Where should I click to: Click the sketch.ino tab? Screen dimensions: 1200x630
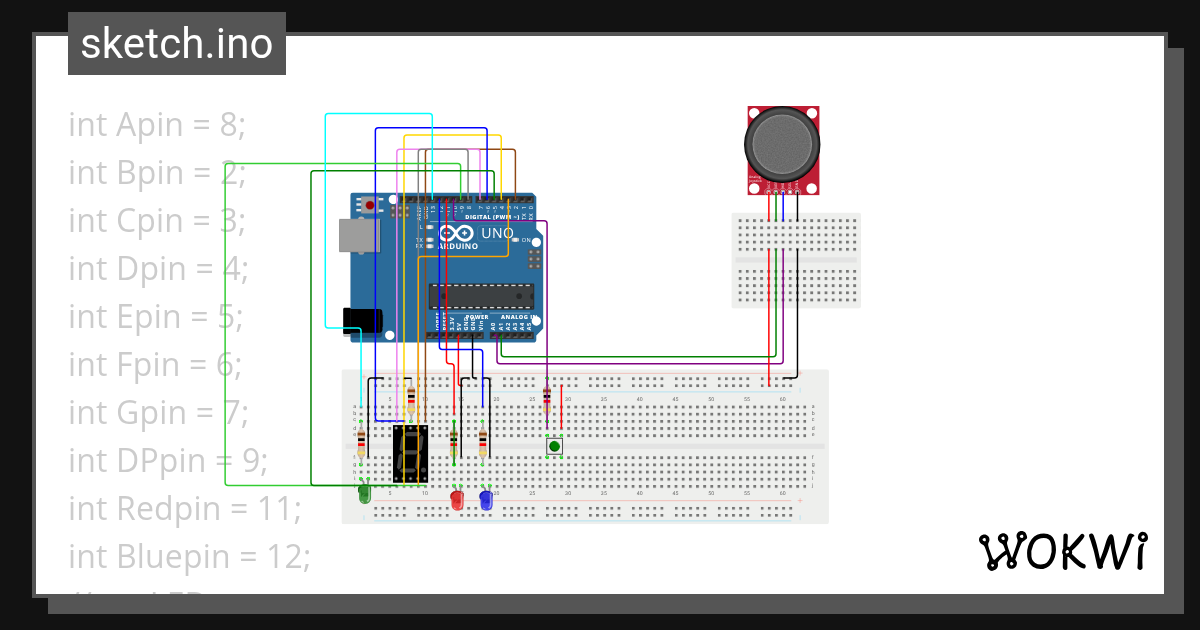click(176, 43)
